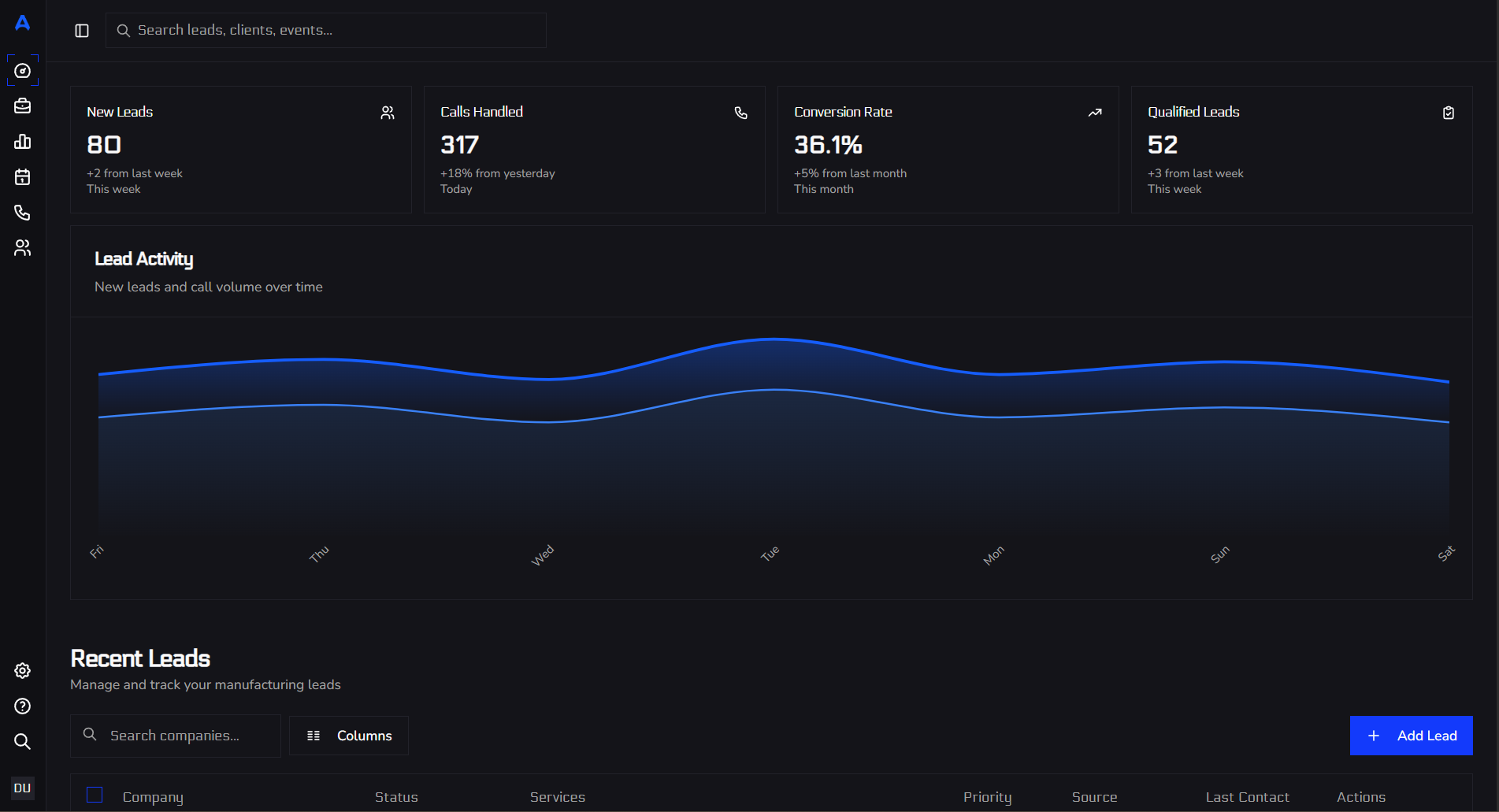Click the Priority column header

[x=987, y=796]
